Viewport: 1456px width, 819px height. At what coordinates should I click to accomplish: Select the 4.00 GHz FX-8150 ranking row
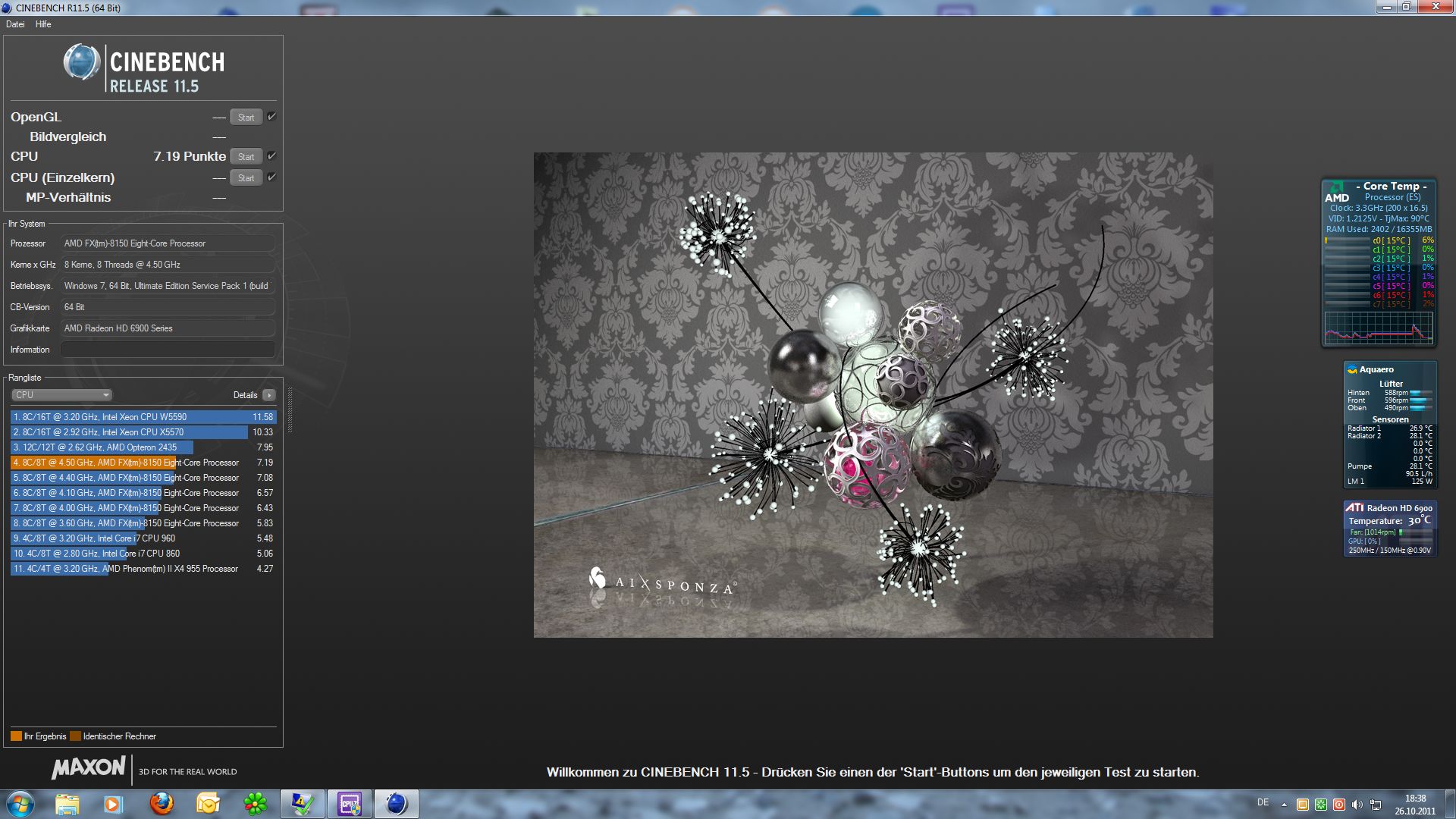(143, 508)
